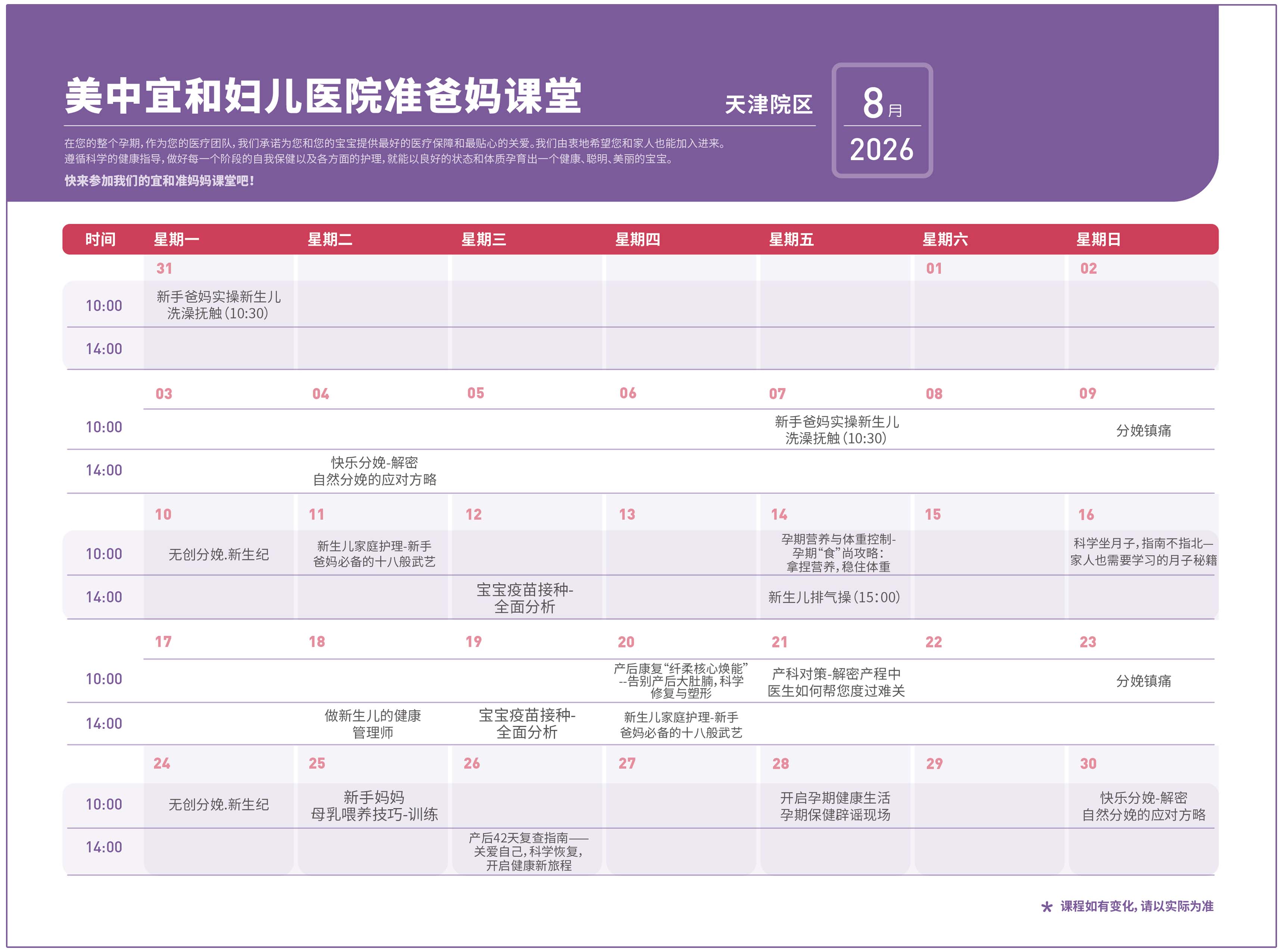Open the "做新生儿的健康管理师" class
Image resolution: width=1283 pixels, height=952 pixels.
pyautogui.click(x=373, y=724)
